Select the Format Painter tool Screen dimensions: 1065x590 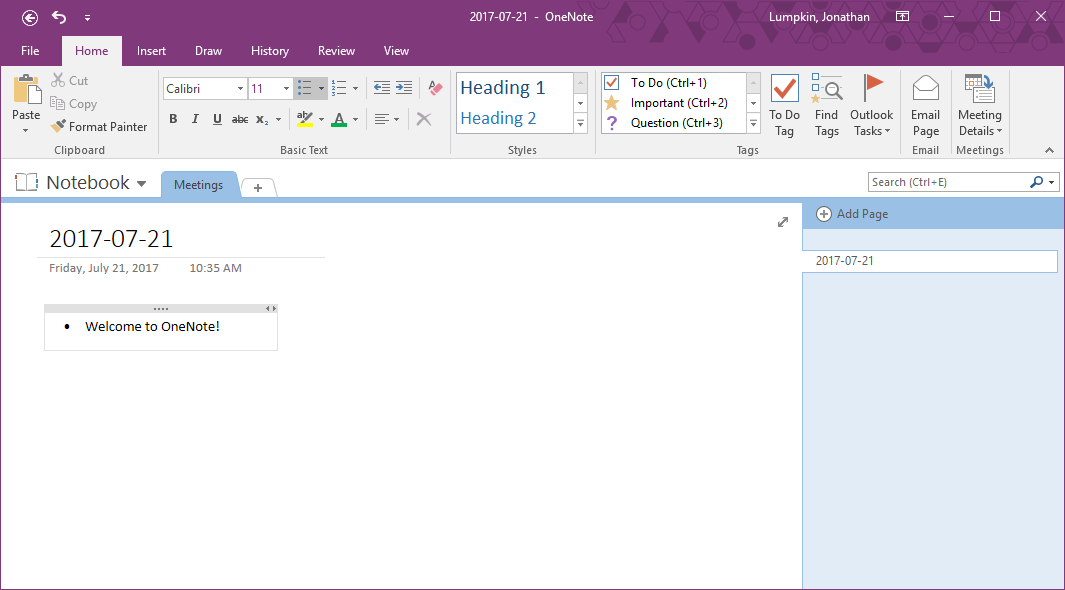click(99, 127)
